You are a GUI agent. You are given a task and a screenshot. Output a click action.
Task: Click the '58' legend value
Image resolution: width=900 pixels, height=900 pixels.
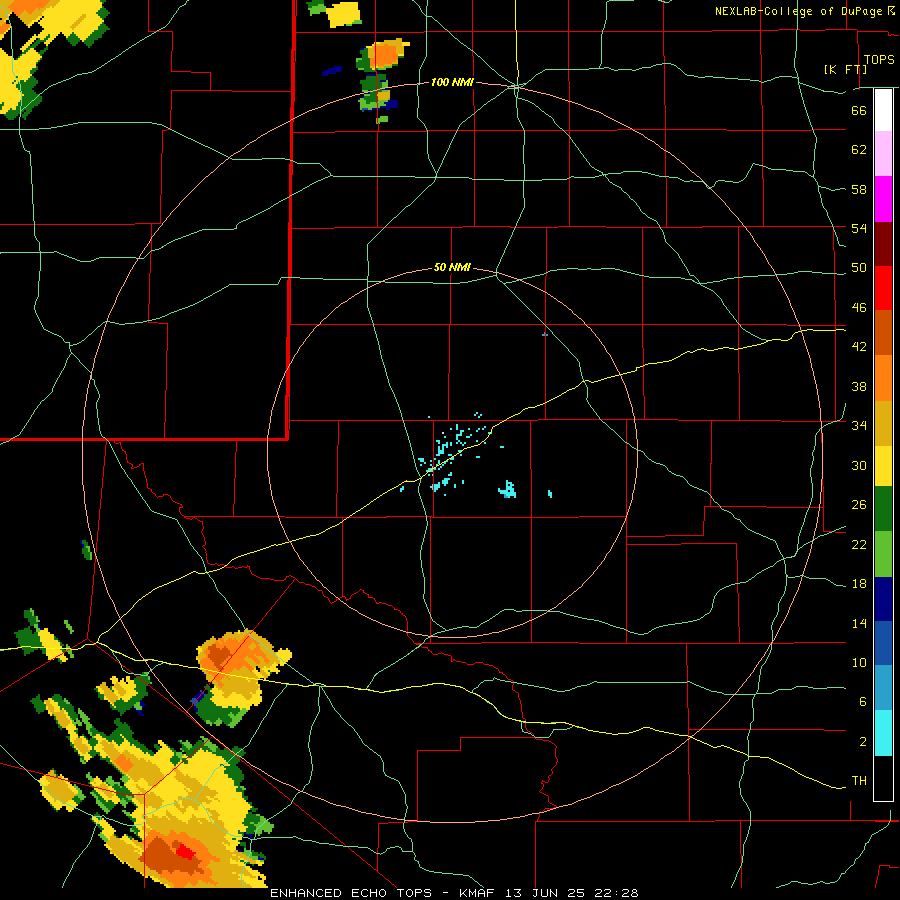859,189
